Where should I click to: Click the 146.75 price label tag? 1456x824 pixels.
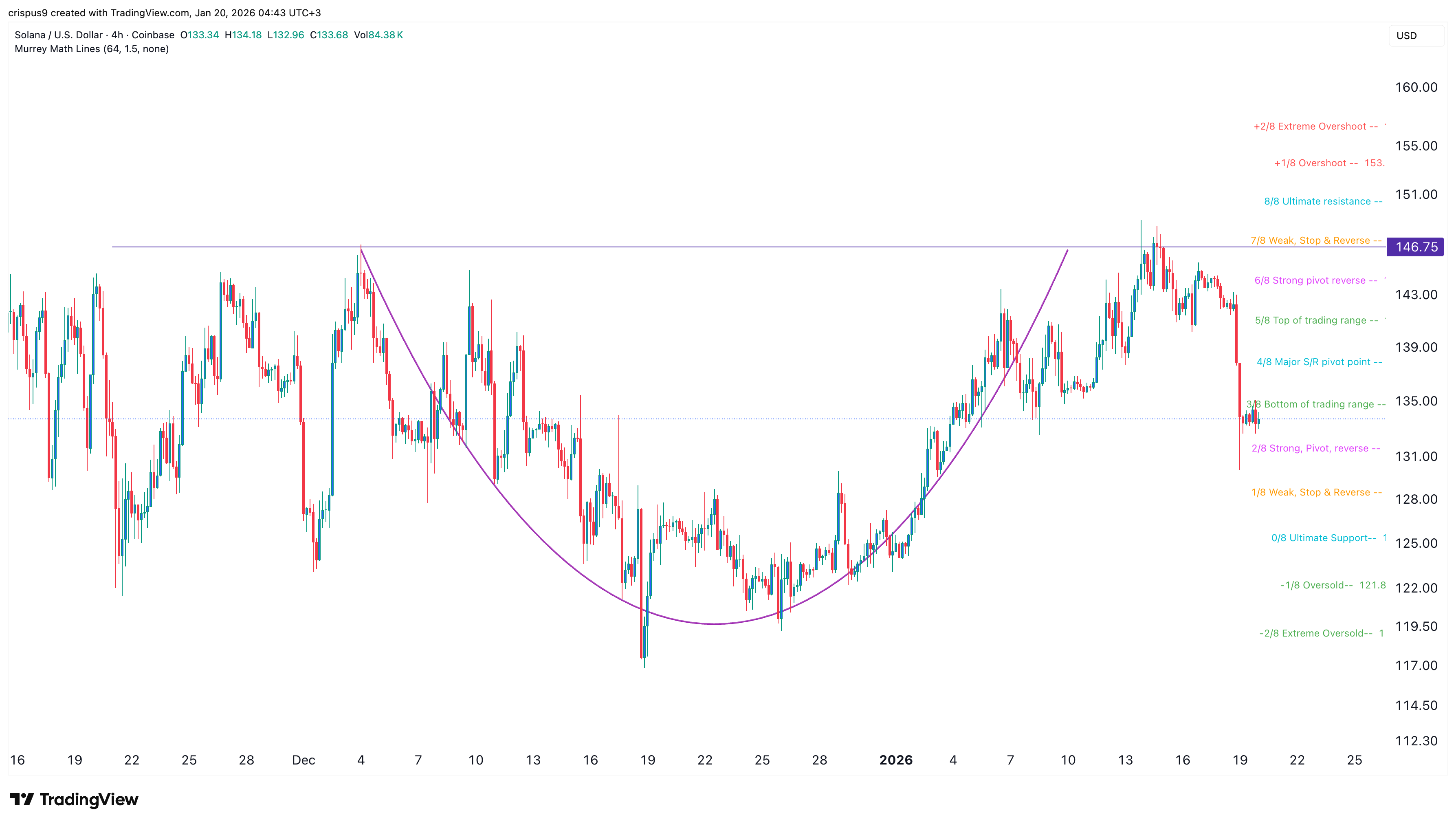pyautogui.click(x=1415, y=247)
